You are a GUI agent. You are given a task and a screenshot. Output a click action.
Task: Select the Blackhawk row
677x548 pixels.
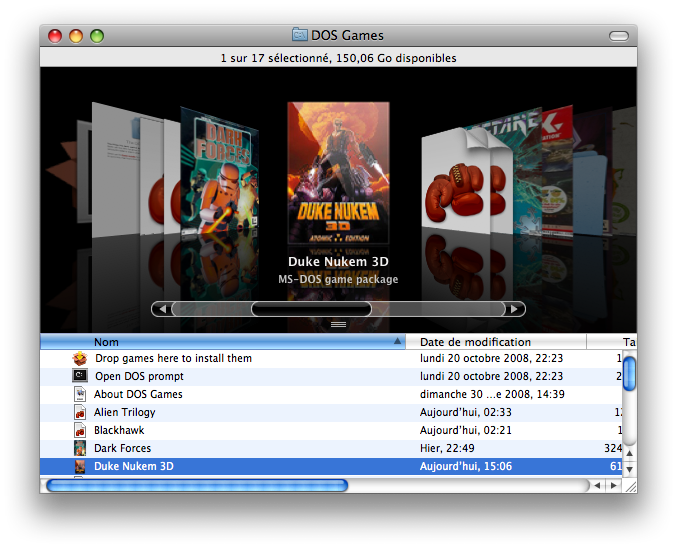tap(331, 431)
